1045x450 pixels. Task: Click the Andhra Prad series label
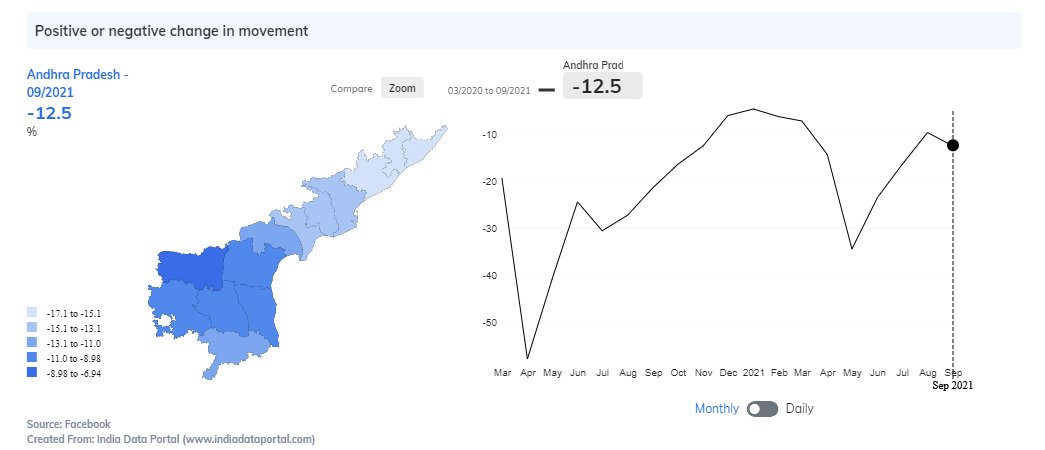(x=593, y=65)
